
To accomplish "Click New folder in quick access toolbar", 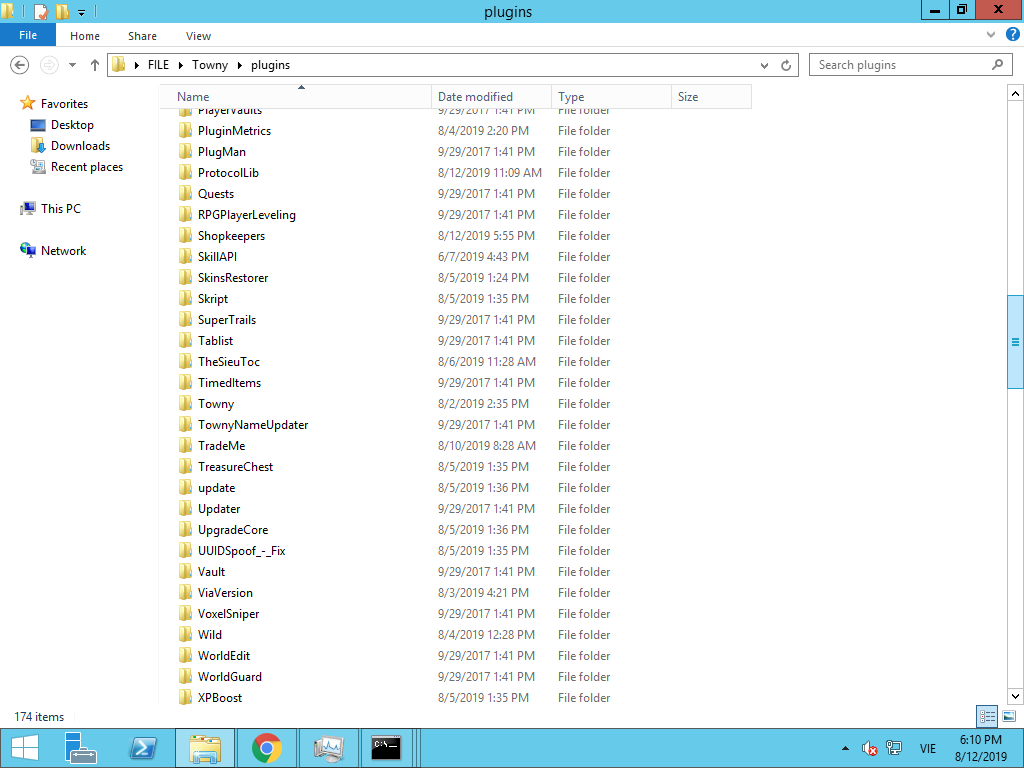I will click(x=62, y=11).
